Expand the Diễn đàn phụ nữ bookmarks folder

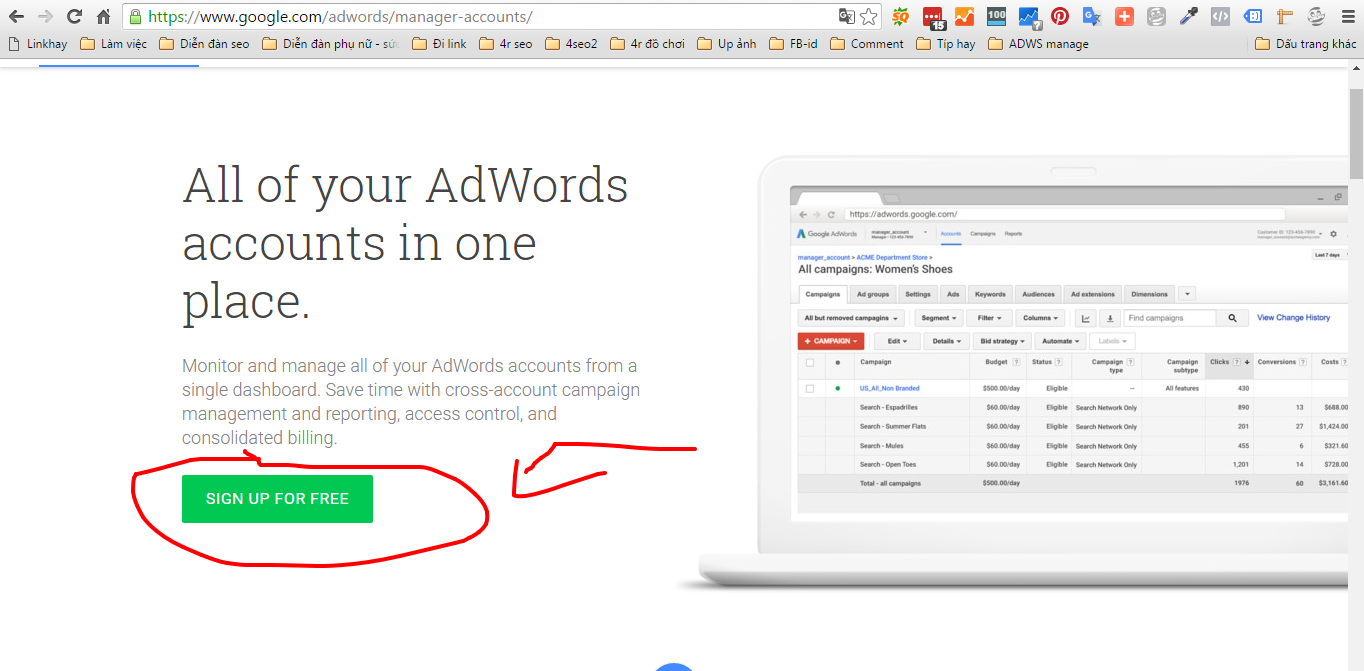tap(330, 44)
